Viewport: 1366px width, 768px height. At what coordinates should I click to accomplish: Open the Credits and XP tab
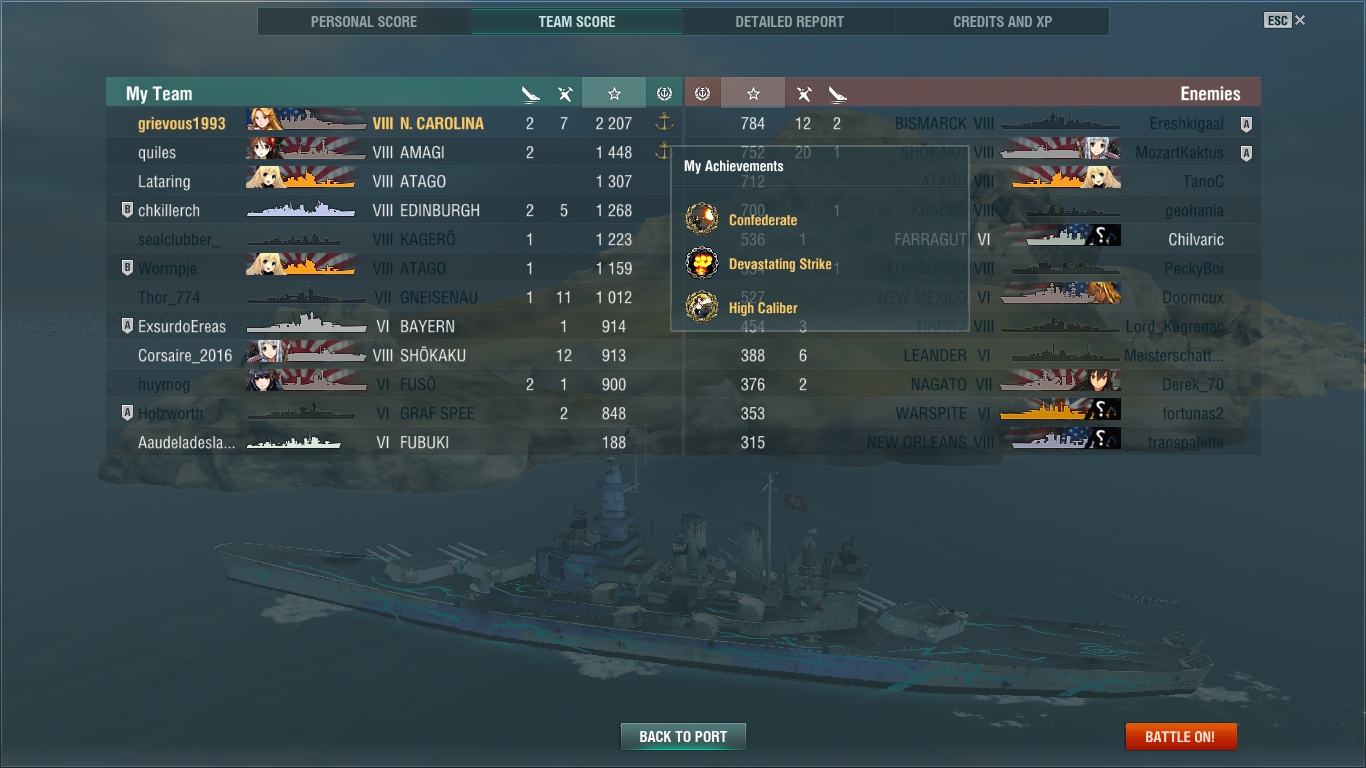tap(1003, 21)
